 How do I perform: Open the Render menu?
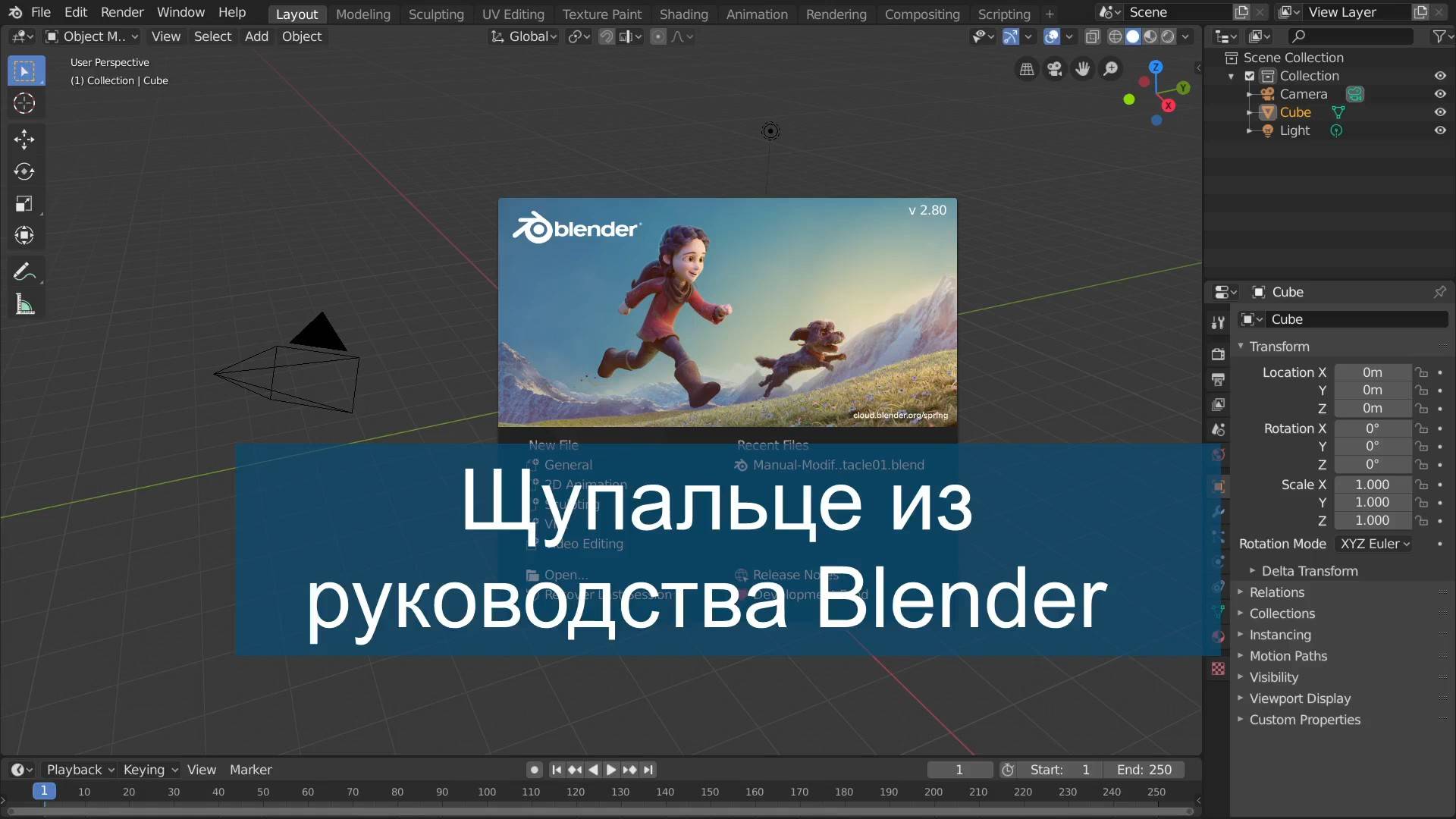pyautogui.click(x=121, y=12)
